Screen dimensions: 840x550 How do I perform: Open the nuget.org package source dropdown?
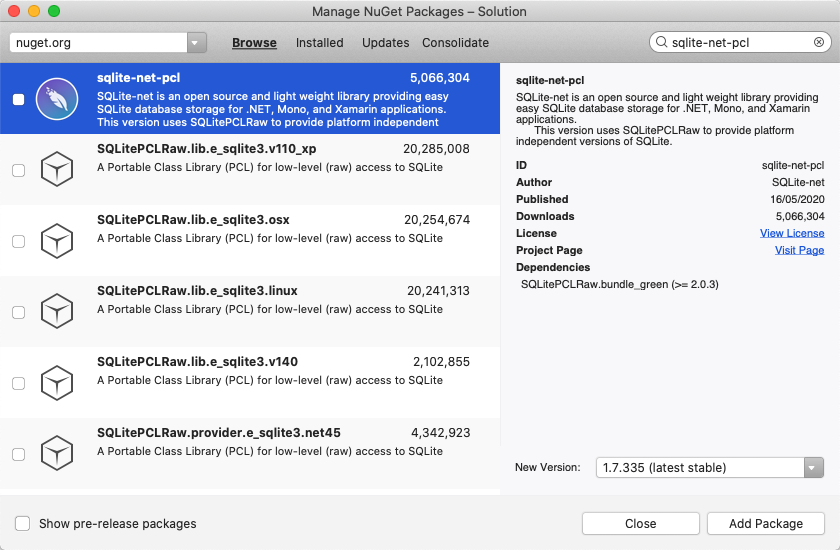[x=196, y=43]
